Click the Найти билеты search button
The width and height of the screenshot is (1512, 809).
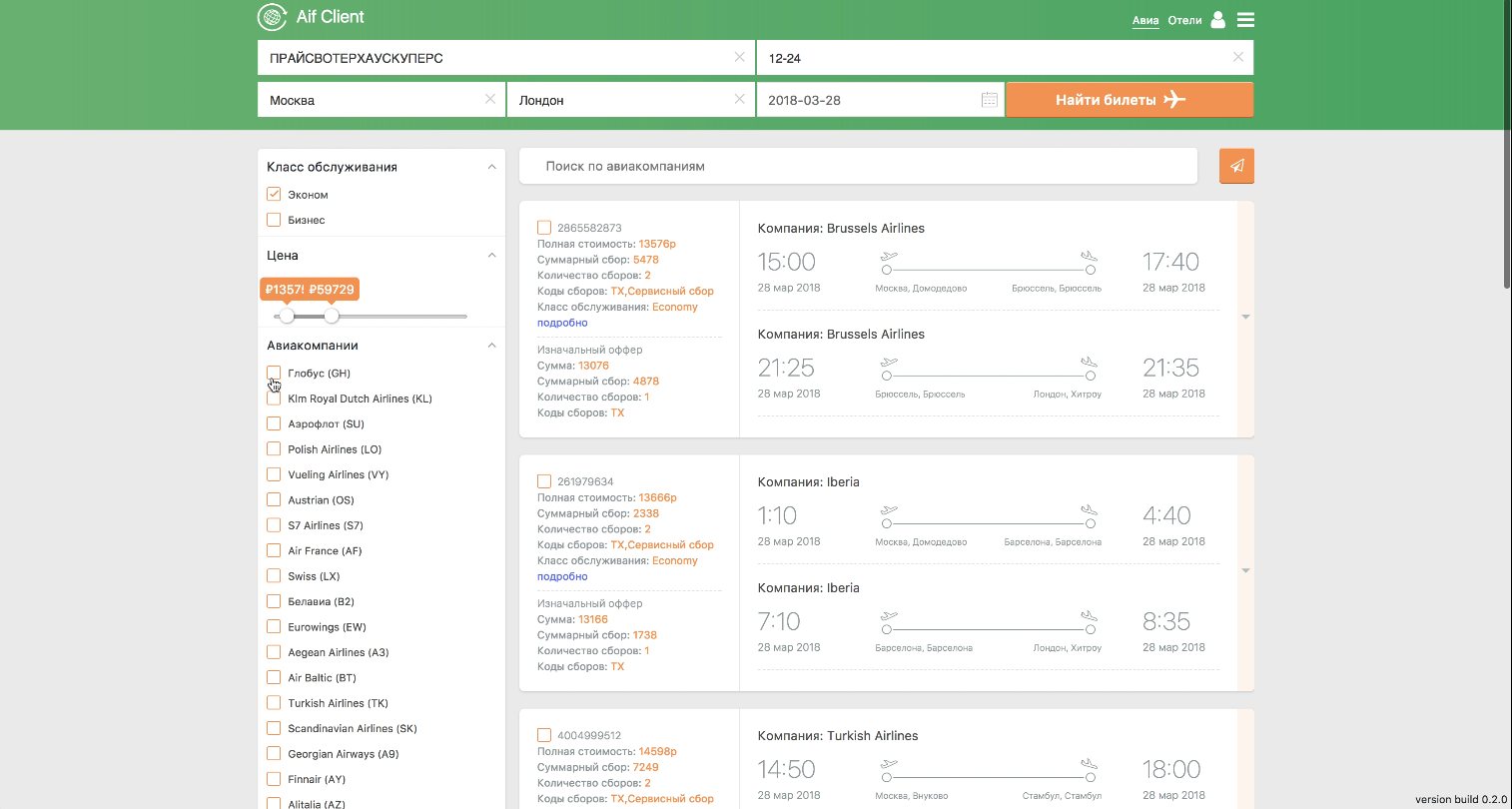point(1130,100)
